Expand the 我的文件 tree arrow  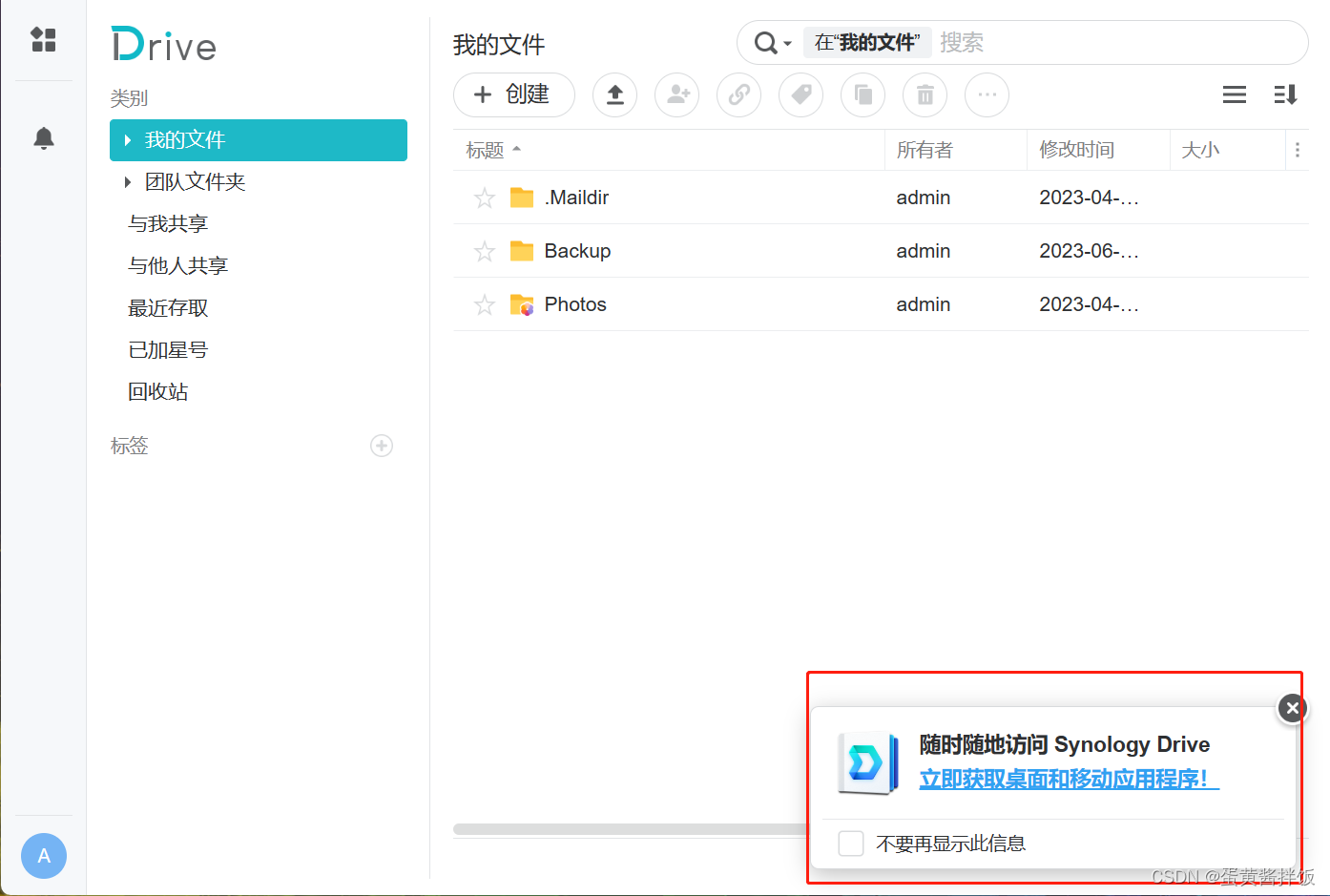128,140
